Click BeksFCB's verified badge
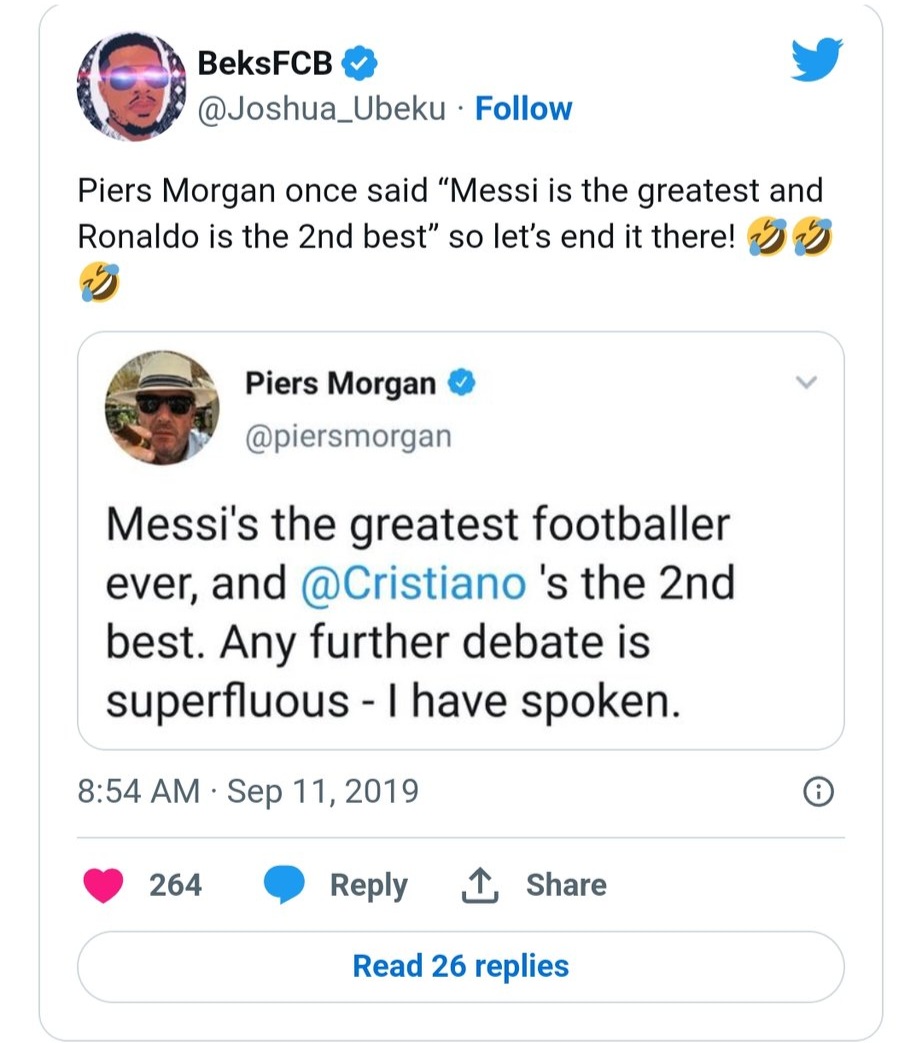This screenshot has width=922, height=1043. point(360,64)
